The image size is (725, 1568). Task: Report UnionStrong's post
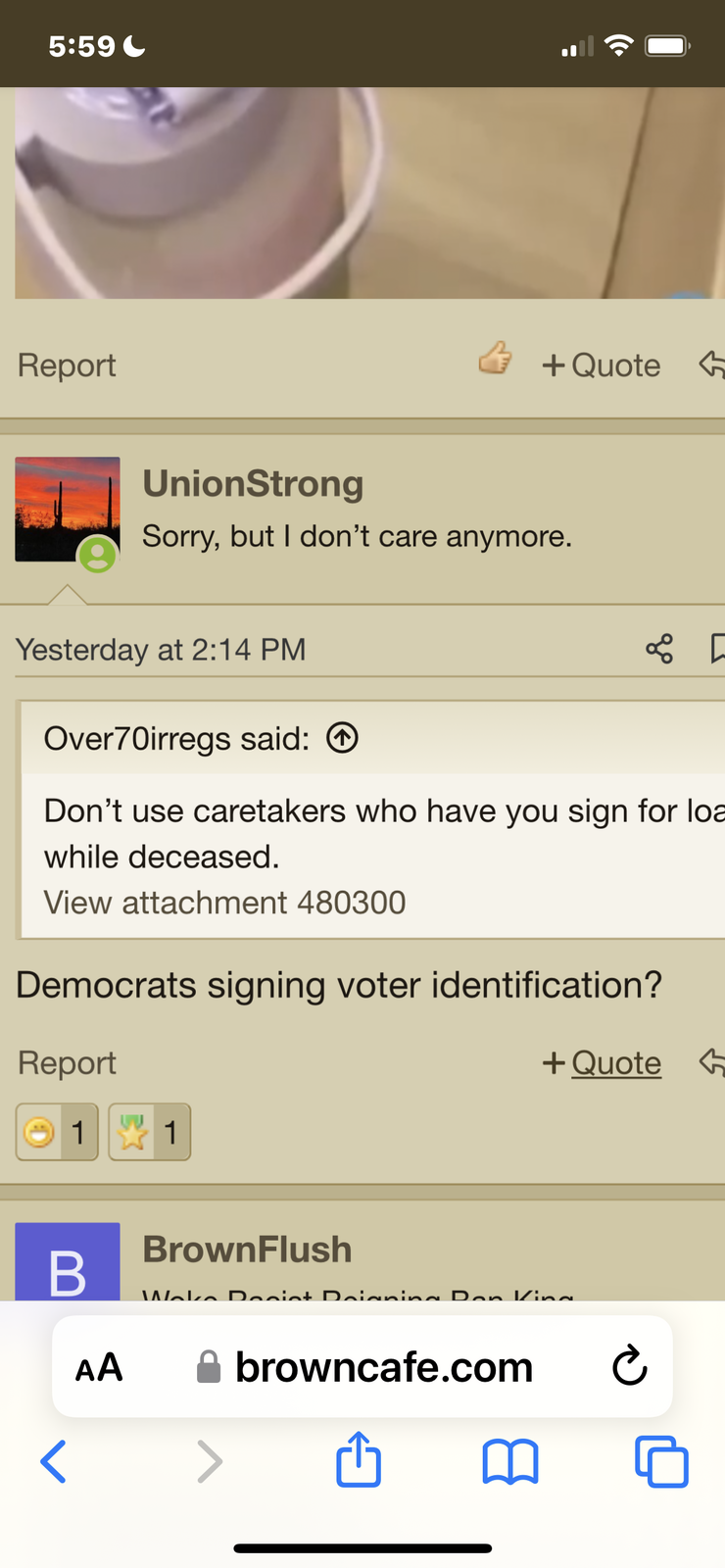[x=67, y=1062]
